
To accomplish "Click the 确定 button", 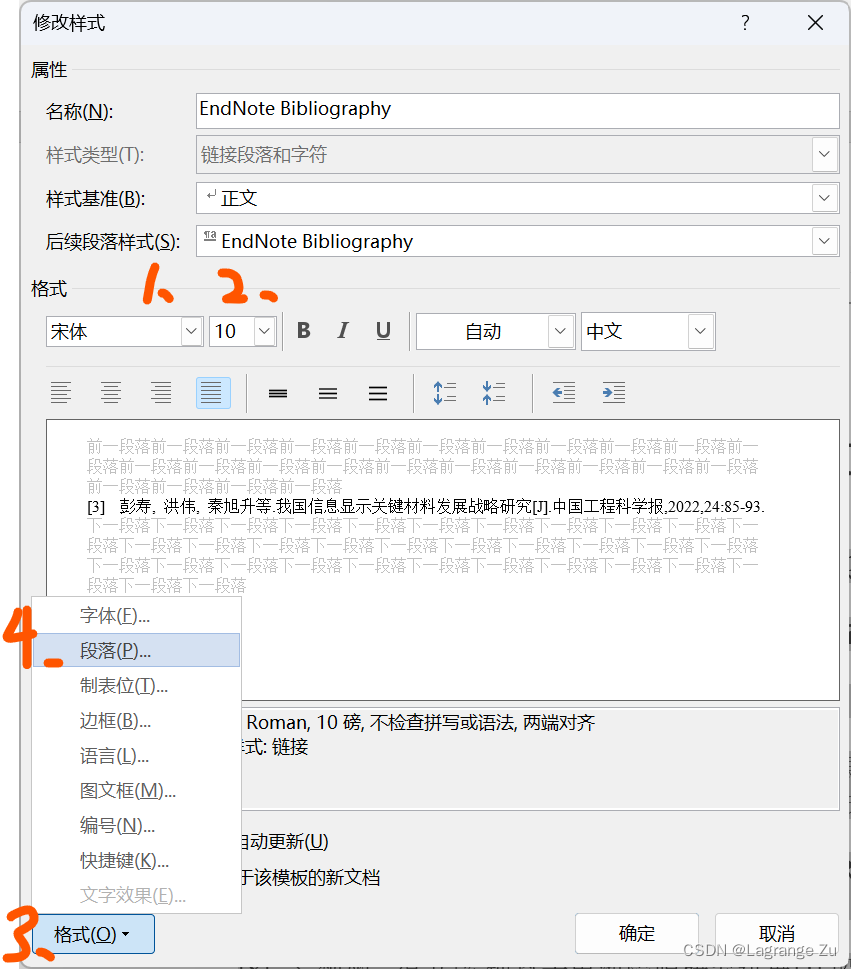I will 637,933.
